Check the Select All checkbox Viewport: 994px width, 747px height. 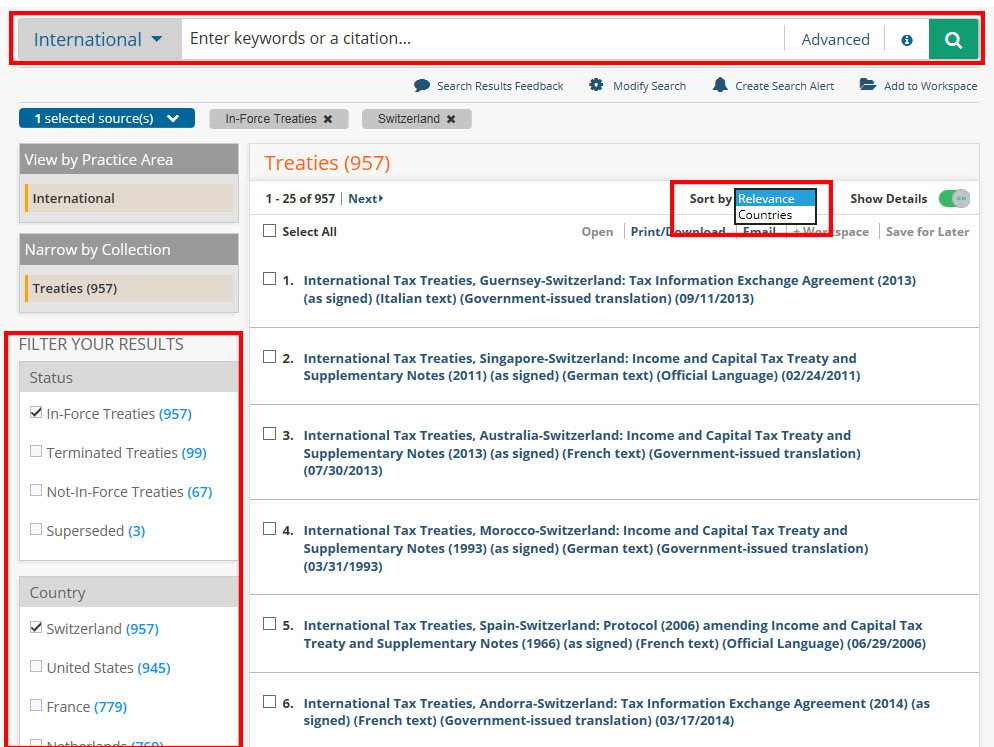pos(269,231)
